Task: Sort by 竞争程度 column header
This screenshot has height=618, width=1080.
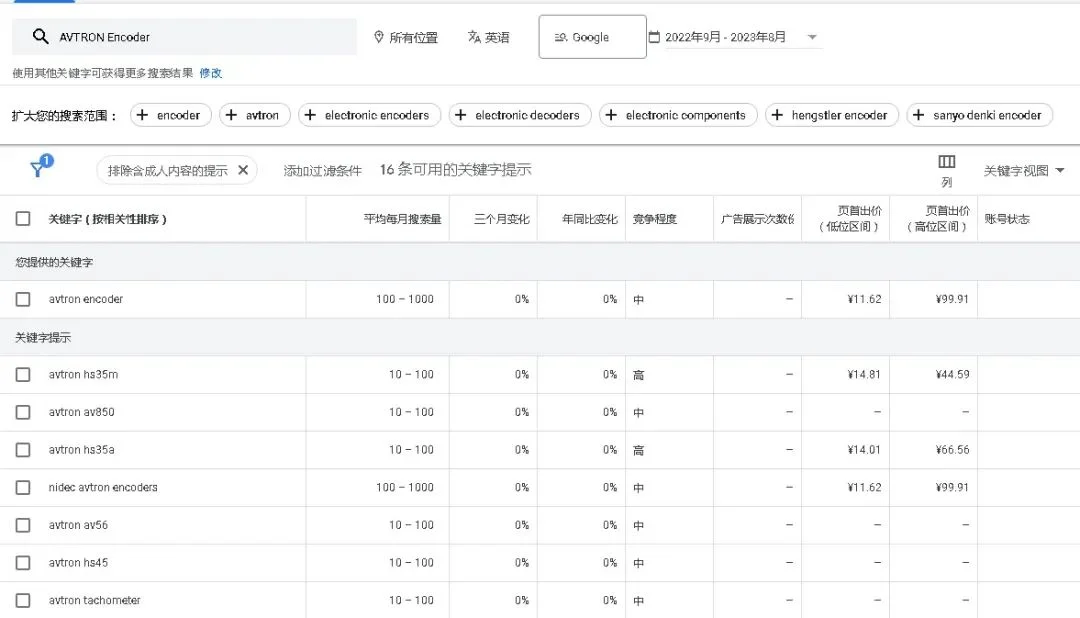Action: pyautogui.click(x=654, y=219)
